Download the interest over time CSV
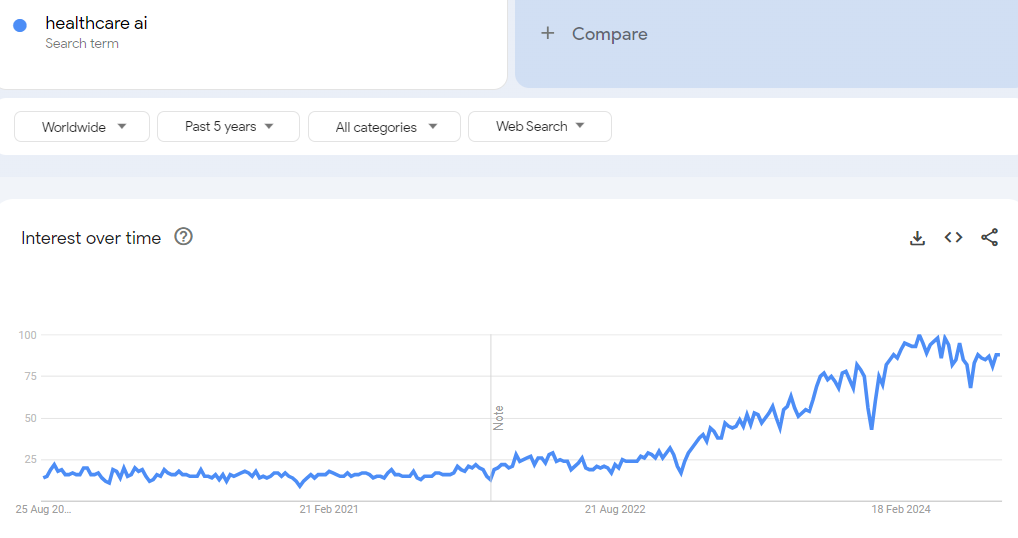 pyautogui.click(x=917, y=238)
